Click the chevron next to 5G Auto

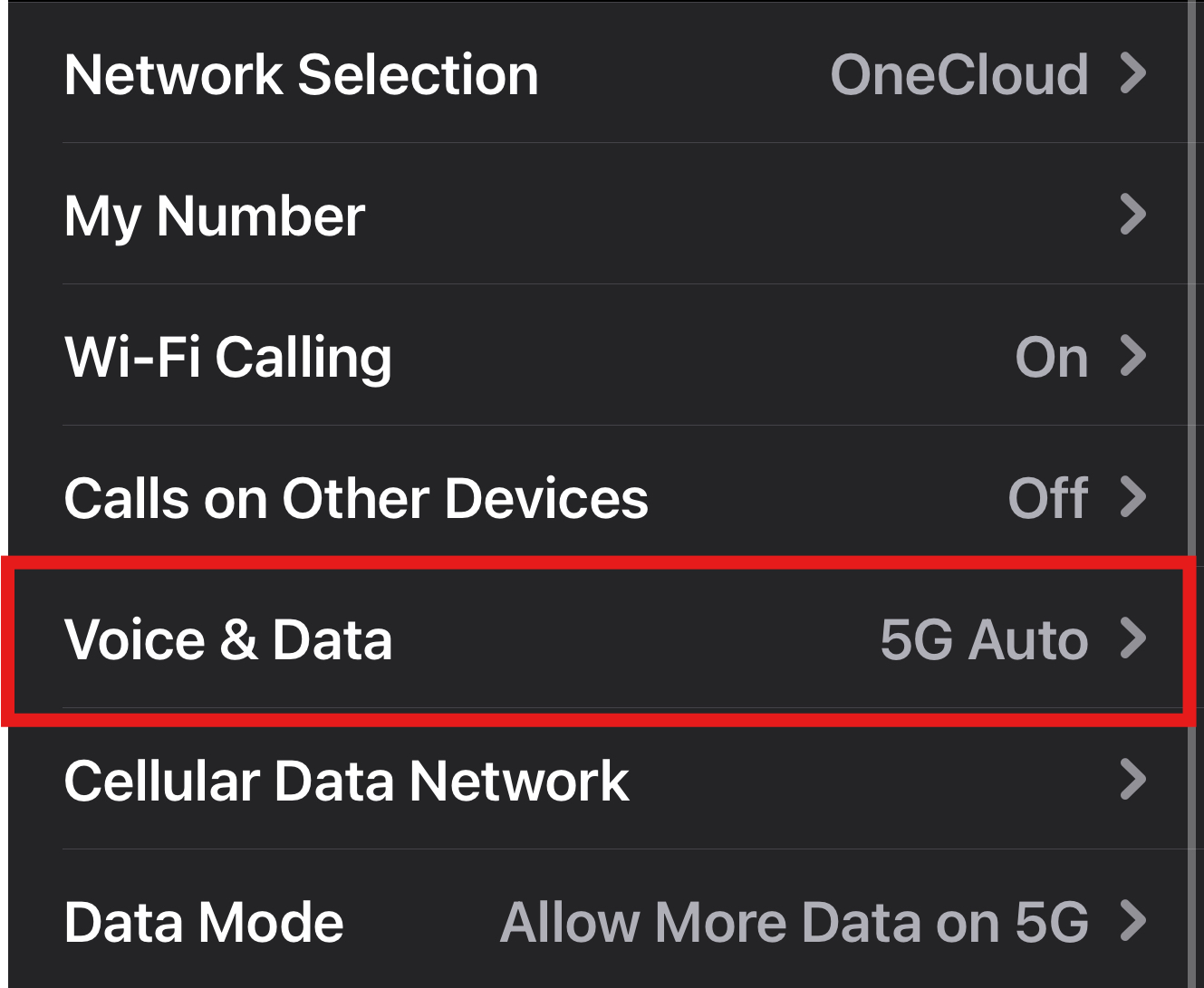(1133, 638)
